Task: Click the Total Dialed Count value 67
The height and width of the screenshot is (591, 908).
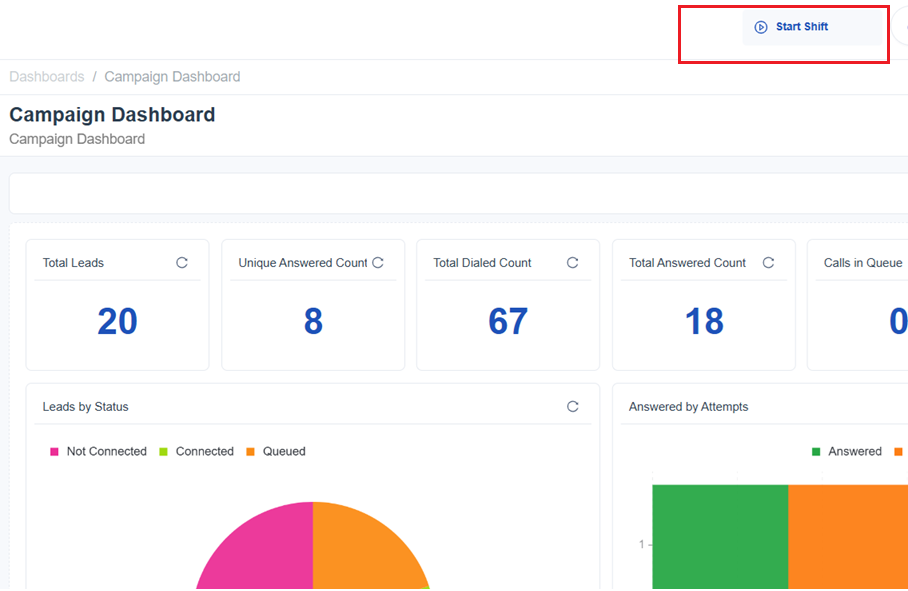Action: 508,321
